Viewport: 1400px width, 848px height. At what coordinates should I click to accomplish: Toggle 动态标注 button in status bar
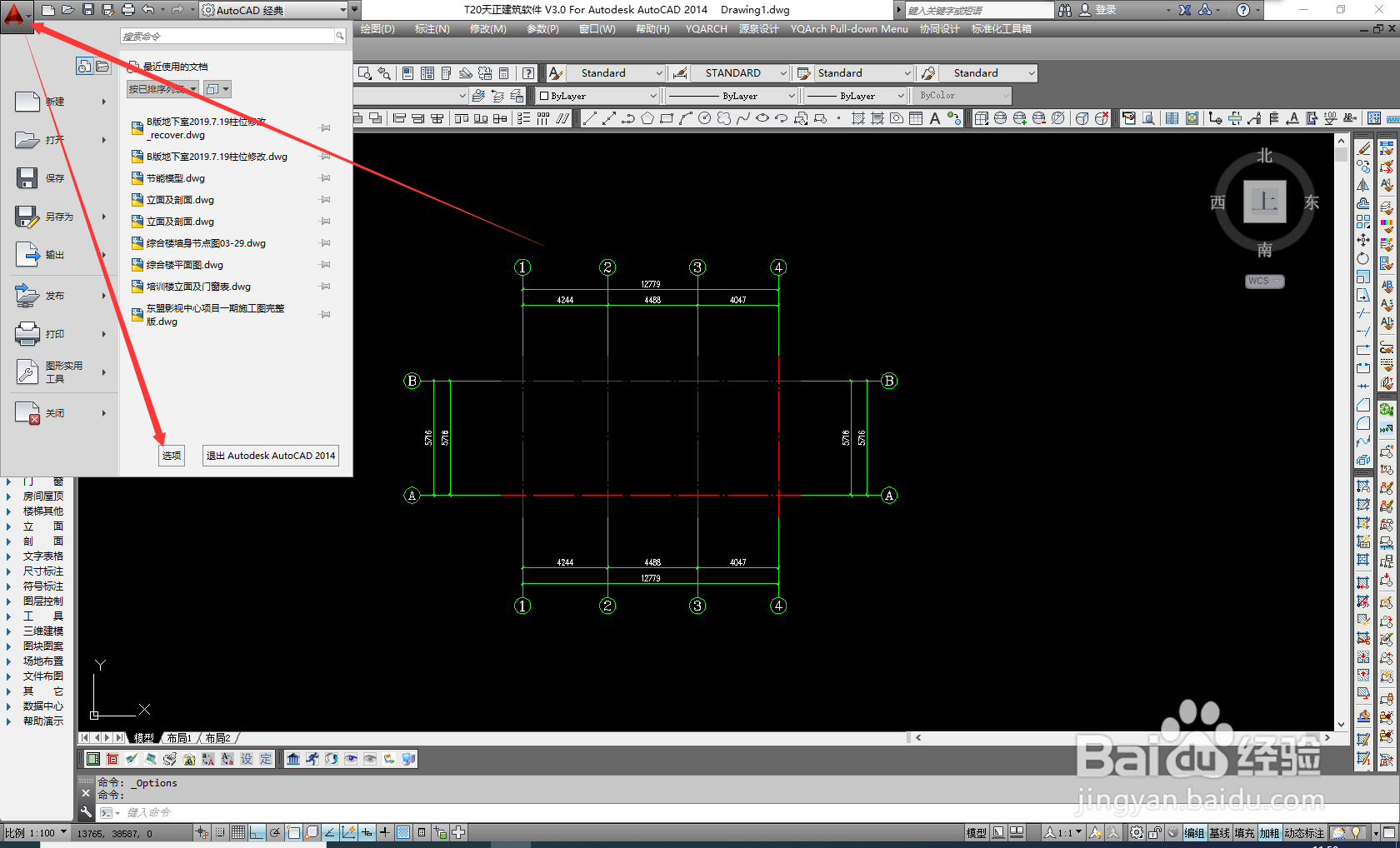point(1304,833)
